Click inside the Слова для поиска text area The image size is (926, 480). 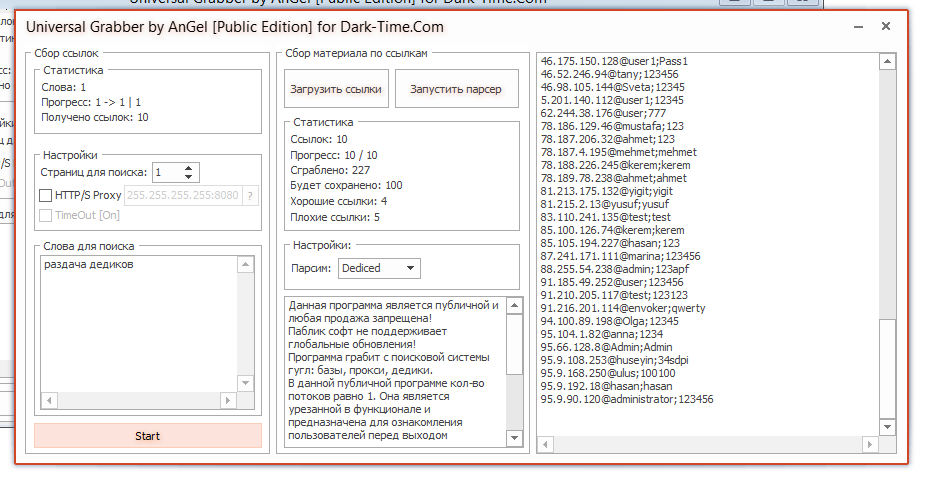click(139, 323)
